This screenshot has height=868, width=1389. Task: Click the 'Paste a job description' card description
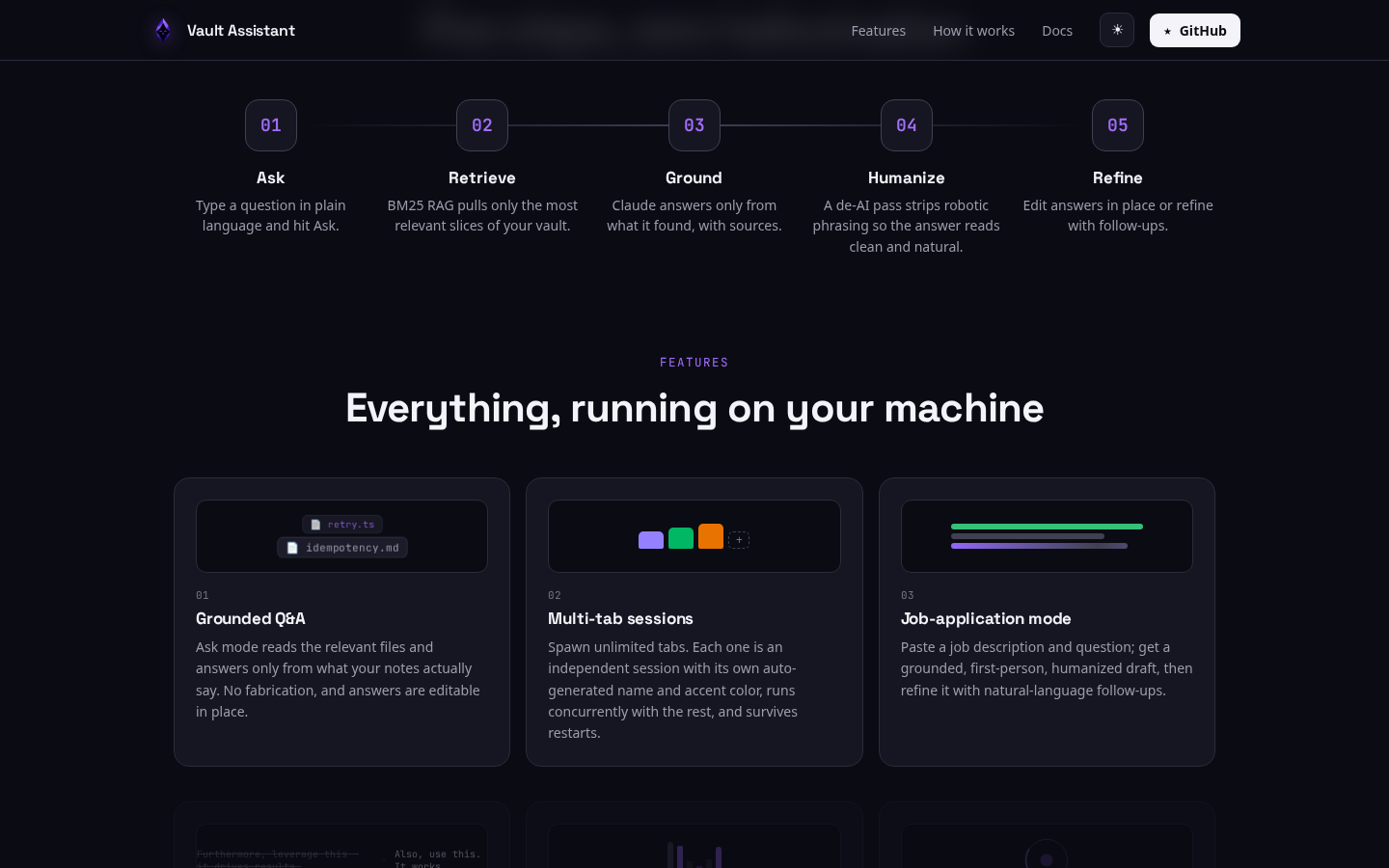click(1047, 668)
